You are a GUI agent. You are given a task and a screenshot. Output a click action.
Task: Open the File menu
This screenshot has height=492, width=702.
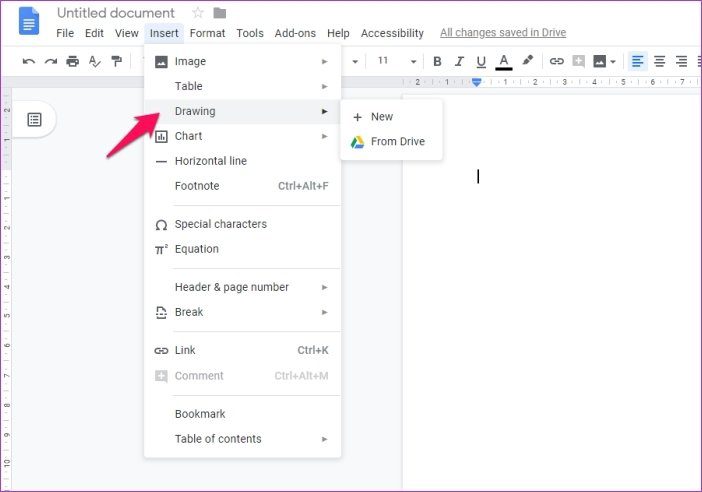point(65,33)
